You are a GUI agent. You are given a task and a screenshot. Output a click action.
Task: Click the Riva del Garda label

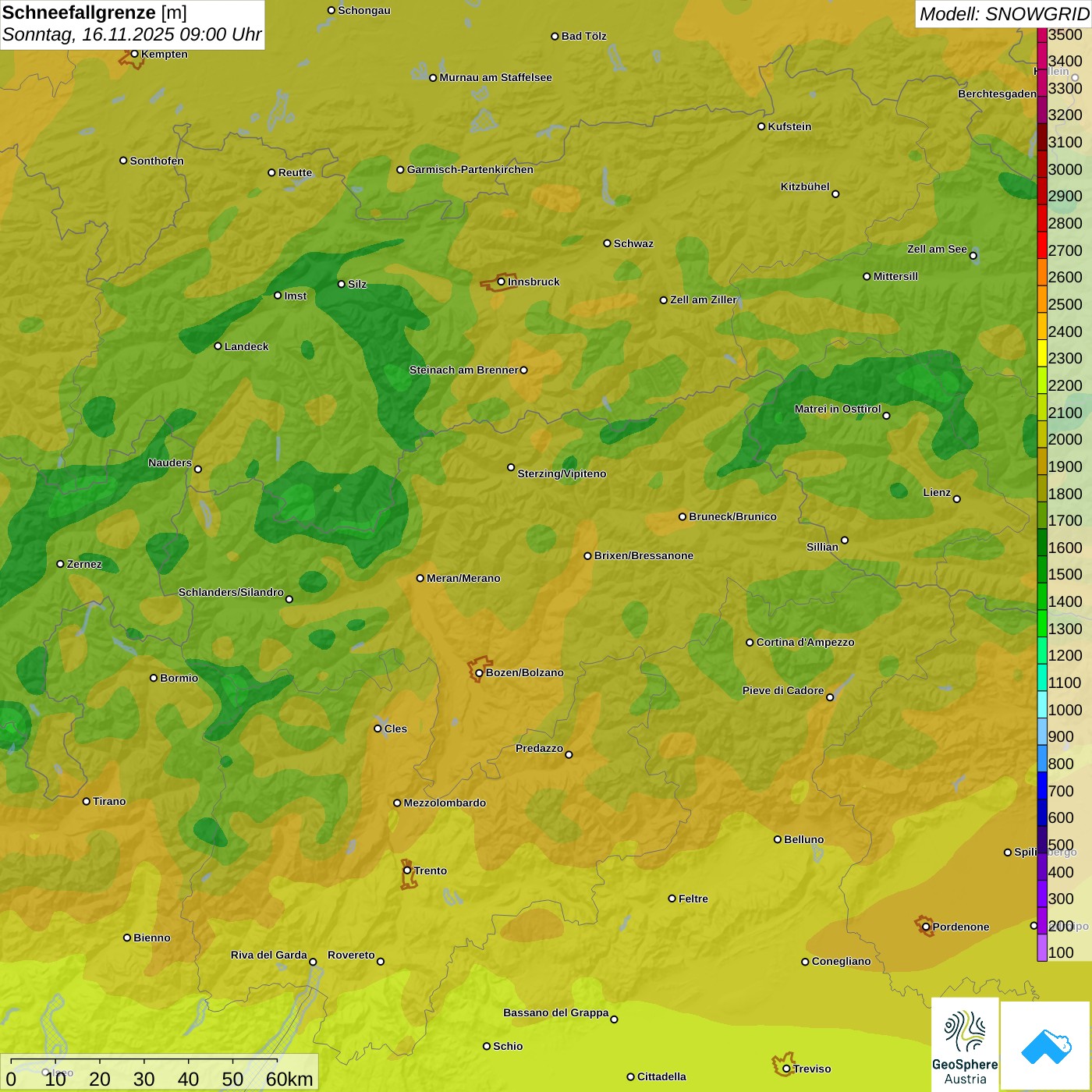[x=269, y=955]
